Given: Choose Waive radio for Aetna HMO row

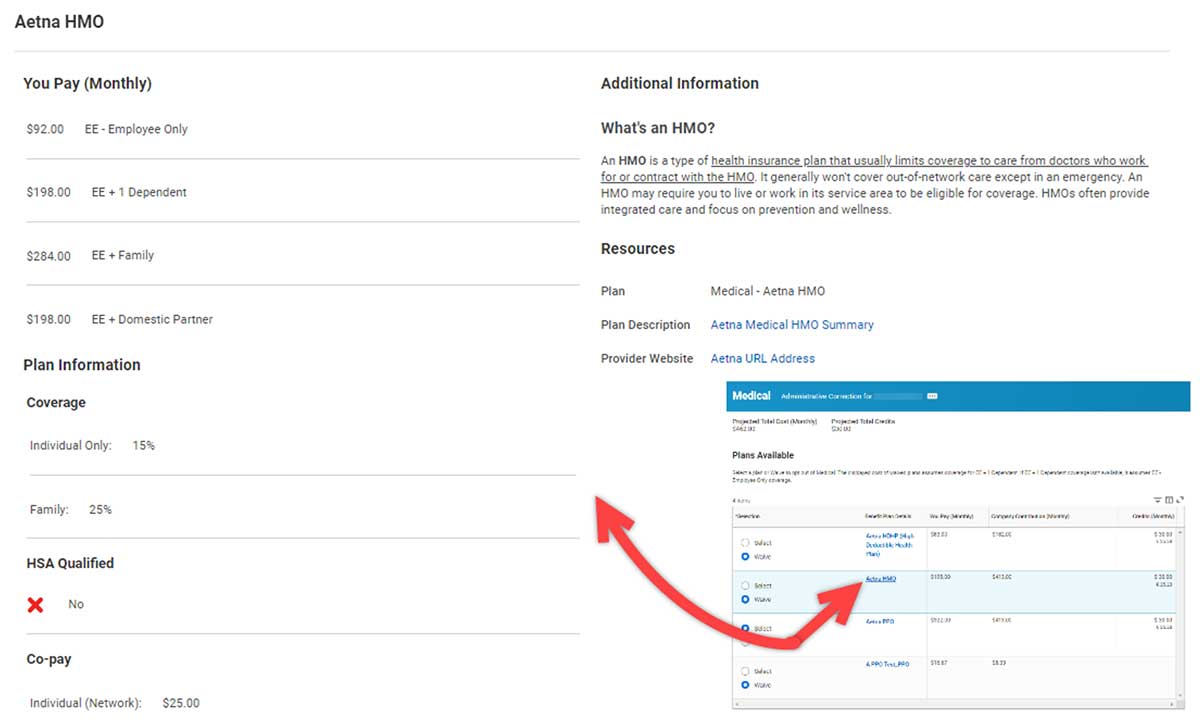Looking at the screenshot, I should pyautogui.click(x=745, y=599).
